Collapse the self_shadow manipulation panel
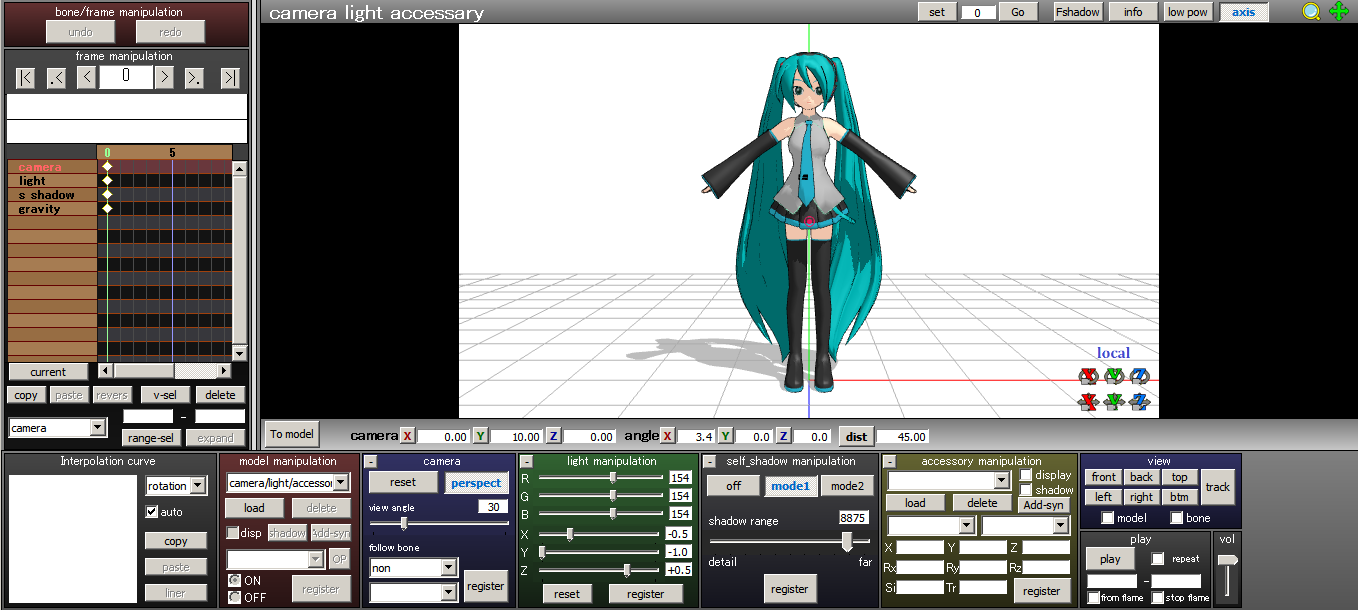Viewport: 1358px width, 610px height. click(x=709, y=461)
